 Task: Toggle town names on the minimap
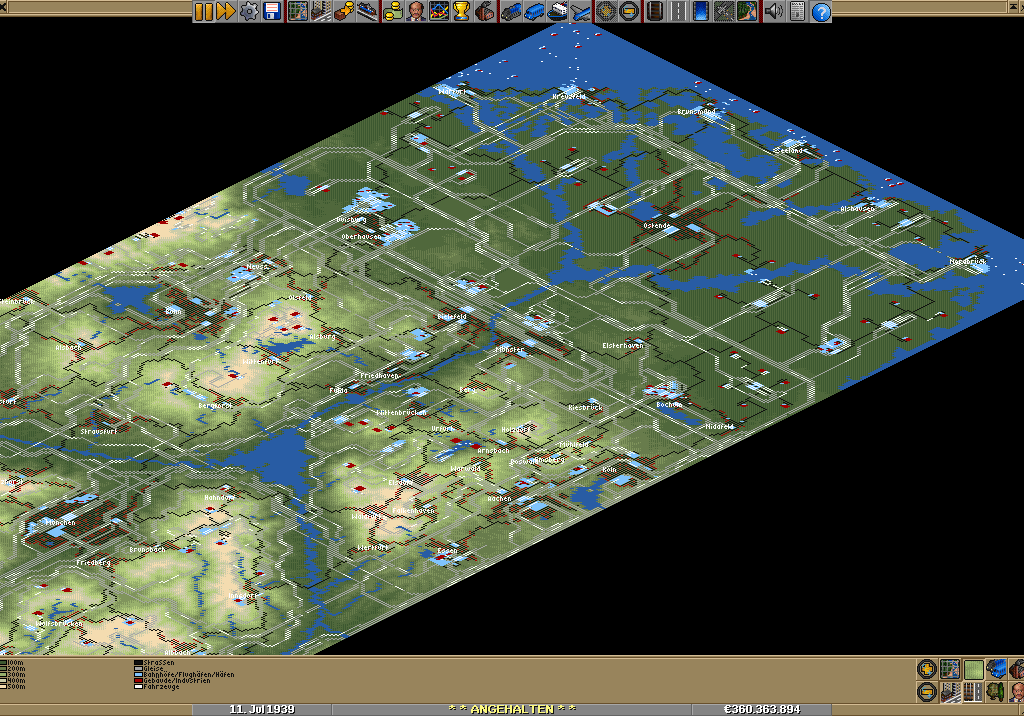pos(950,692)
